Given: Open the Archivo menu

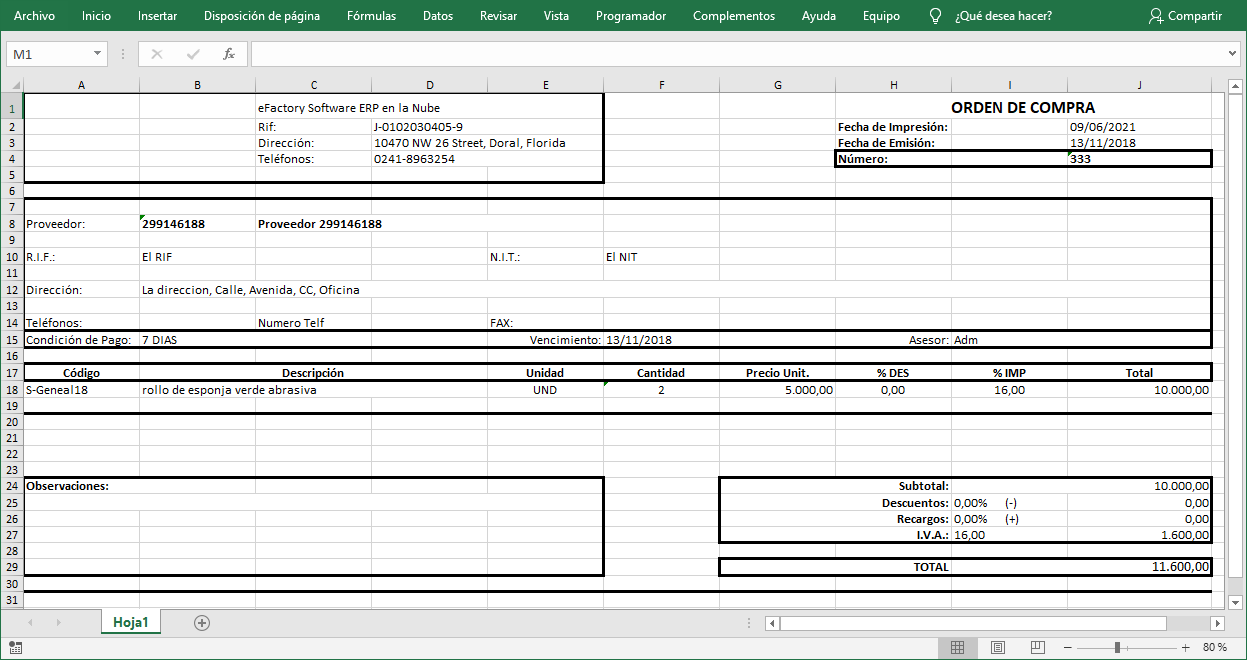Looking at the screenshot, I should [35, 16].
